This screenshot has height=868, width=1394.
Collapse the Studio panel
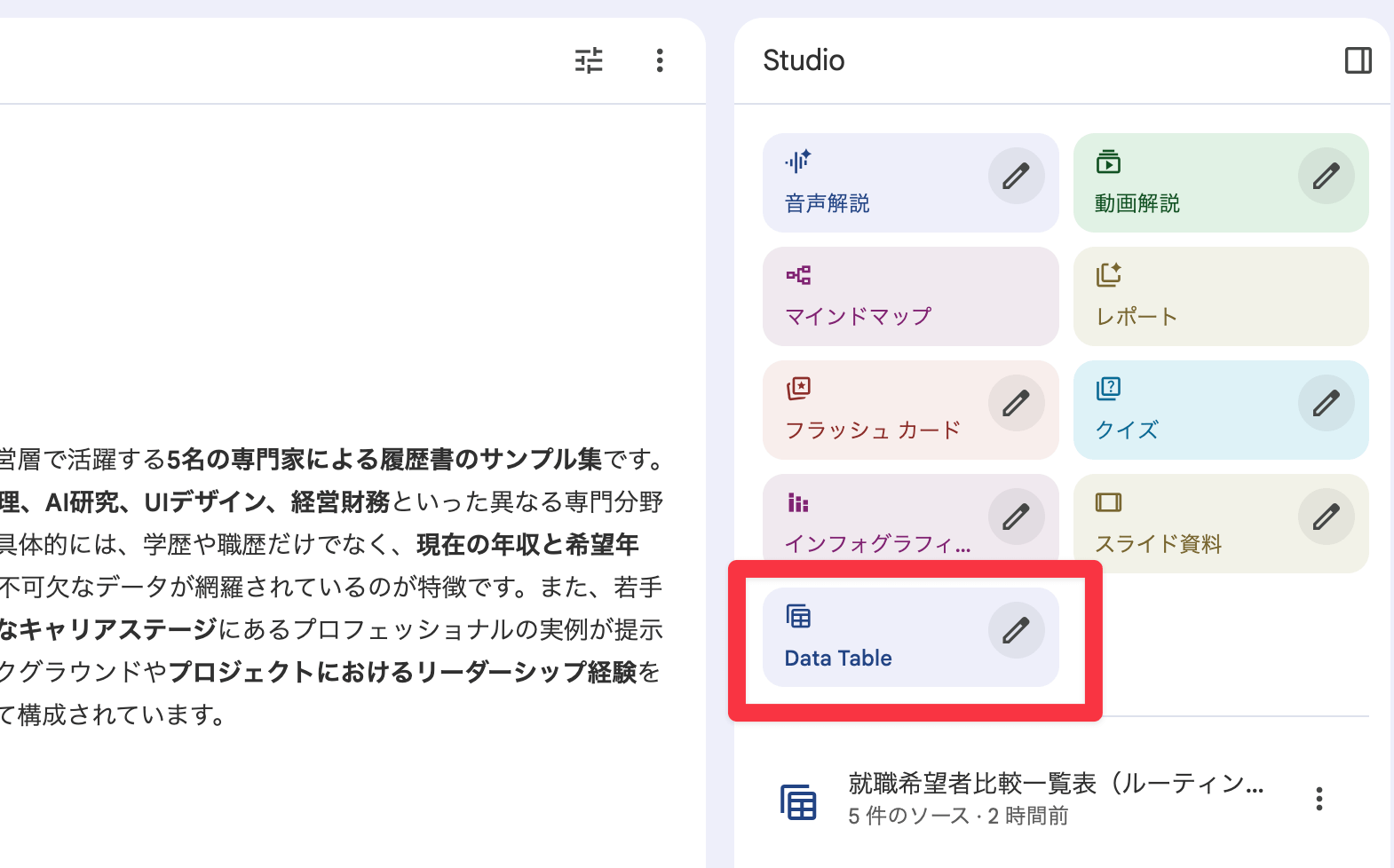[1358, 60]
